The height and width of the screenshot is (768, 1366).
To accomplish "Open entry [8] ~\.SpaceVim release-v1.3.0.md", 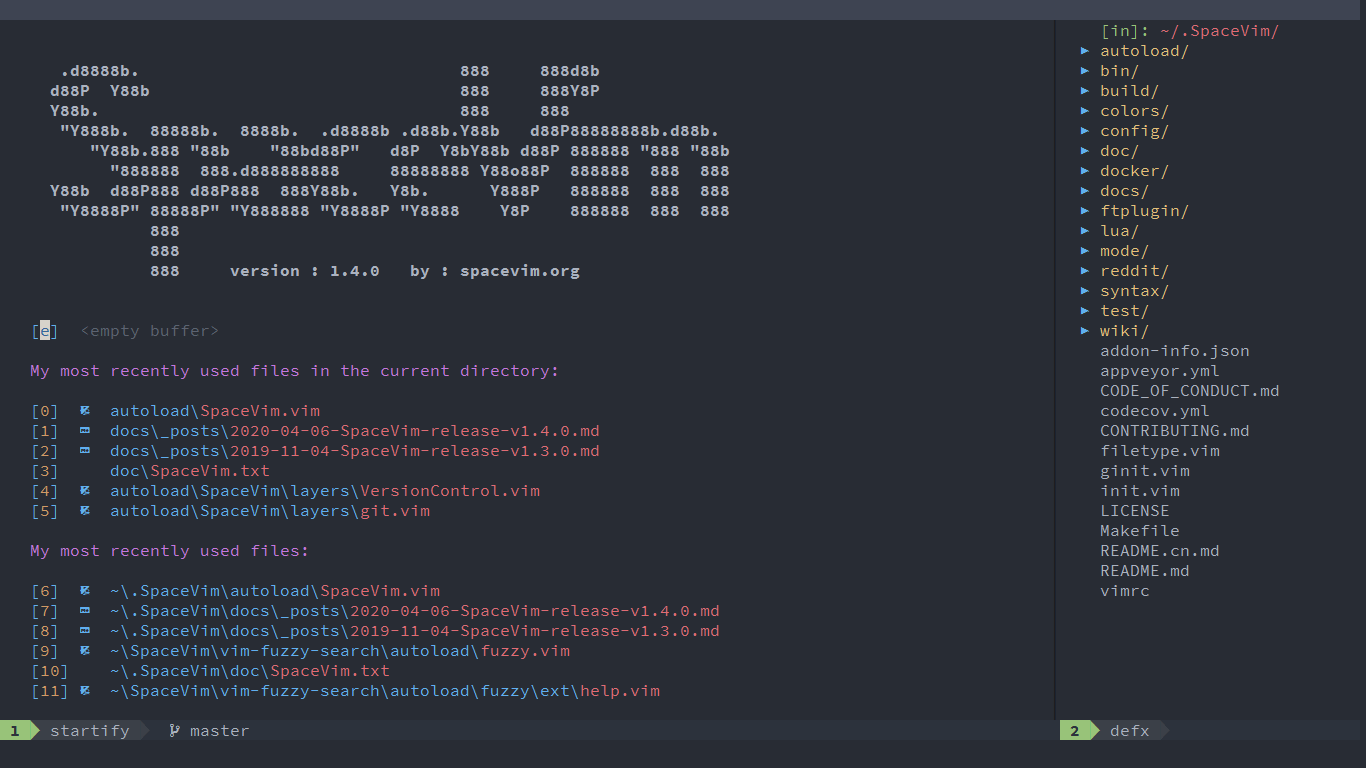I will pos(375,630).
